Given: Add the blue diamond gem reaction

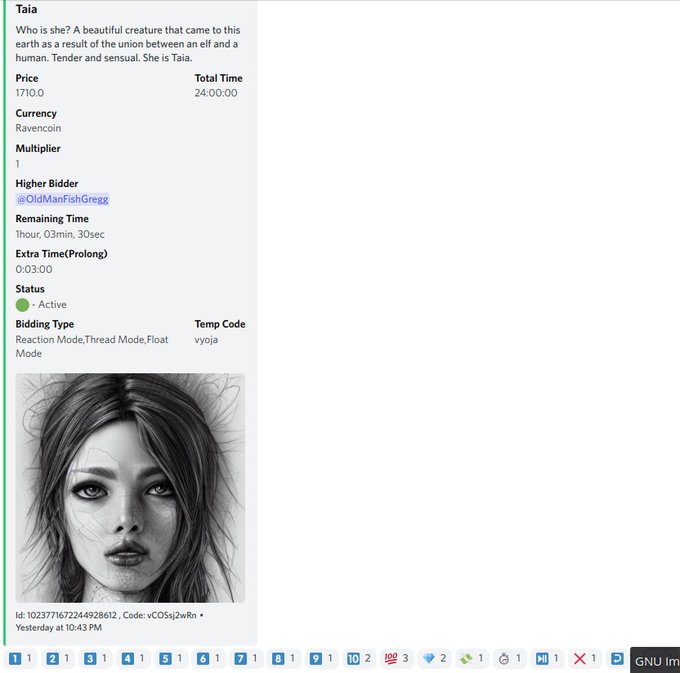Looking at the screenshot, I should coord(435,659).
